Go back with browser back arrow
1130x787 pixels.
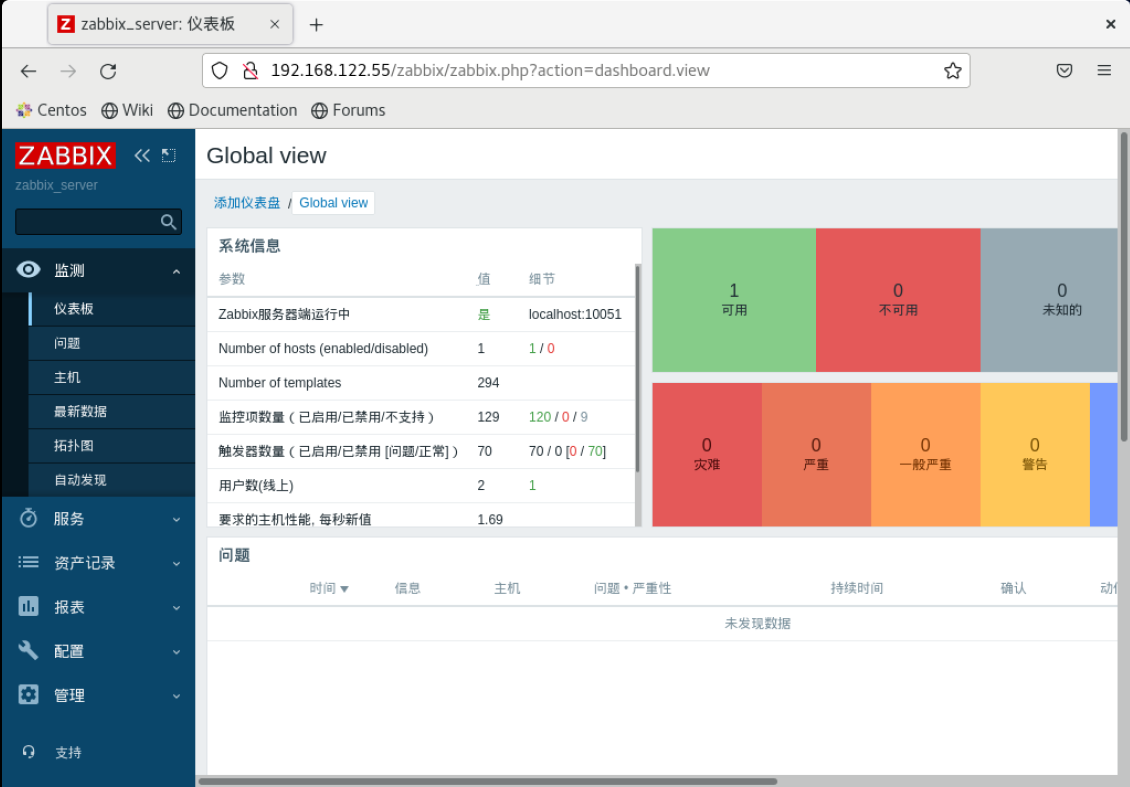click(29, 71)
